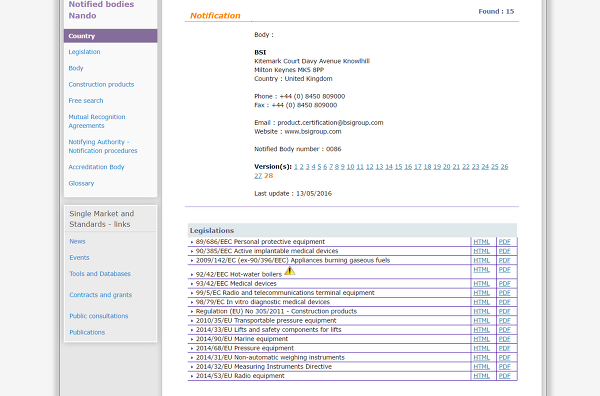Open PDF for 93/42/EEC Medical devices
The image size is (600, 396).
pos(505,284)
